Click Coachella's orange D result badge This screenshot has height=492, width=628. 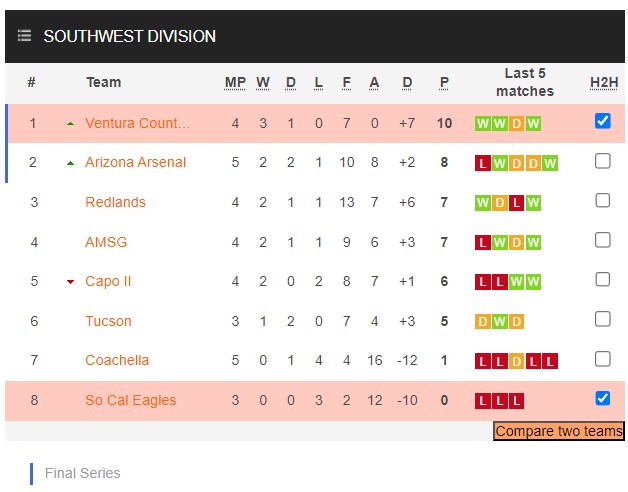pyautogui.click(x=516, y=362)
